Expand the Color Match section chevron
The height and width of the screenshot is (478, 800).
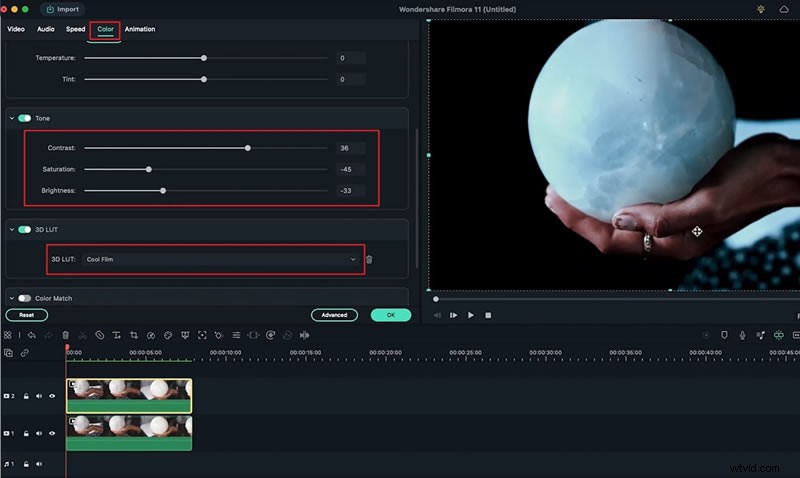(x=12, y=298)
